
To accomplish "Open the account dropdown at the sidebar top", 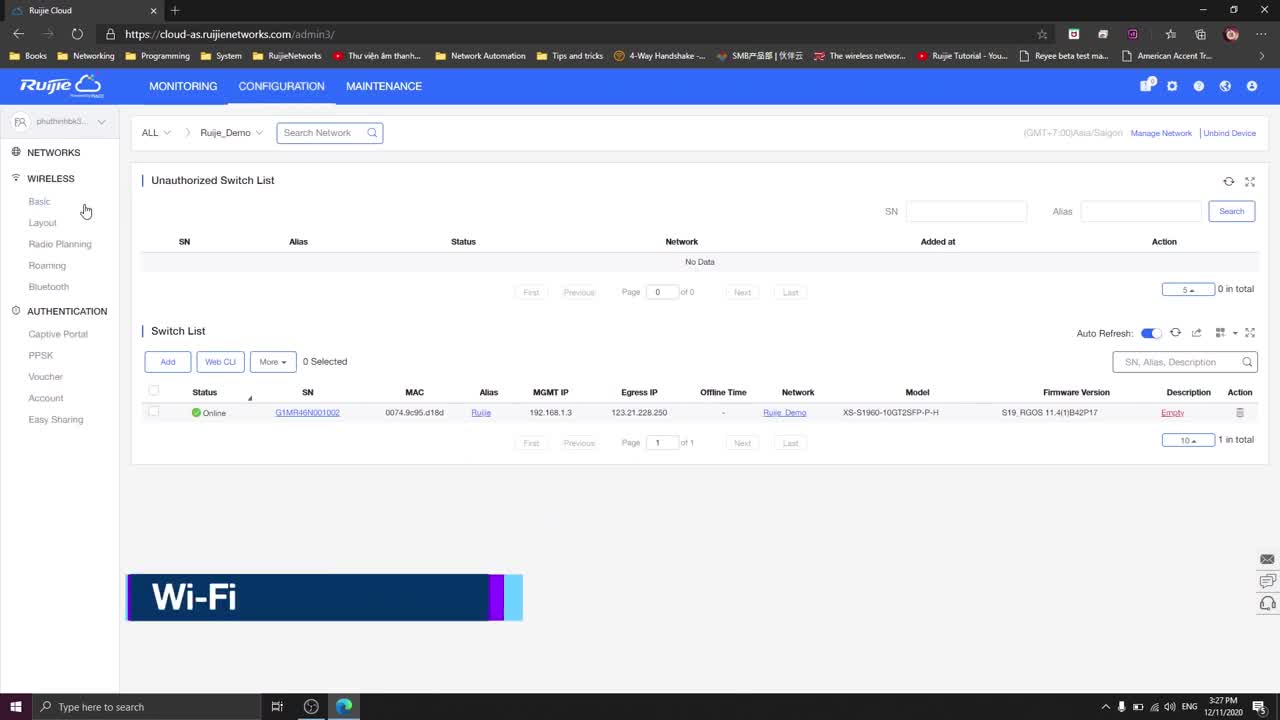I will pos(60,121).
